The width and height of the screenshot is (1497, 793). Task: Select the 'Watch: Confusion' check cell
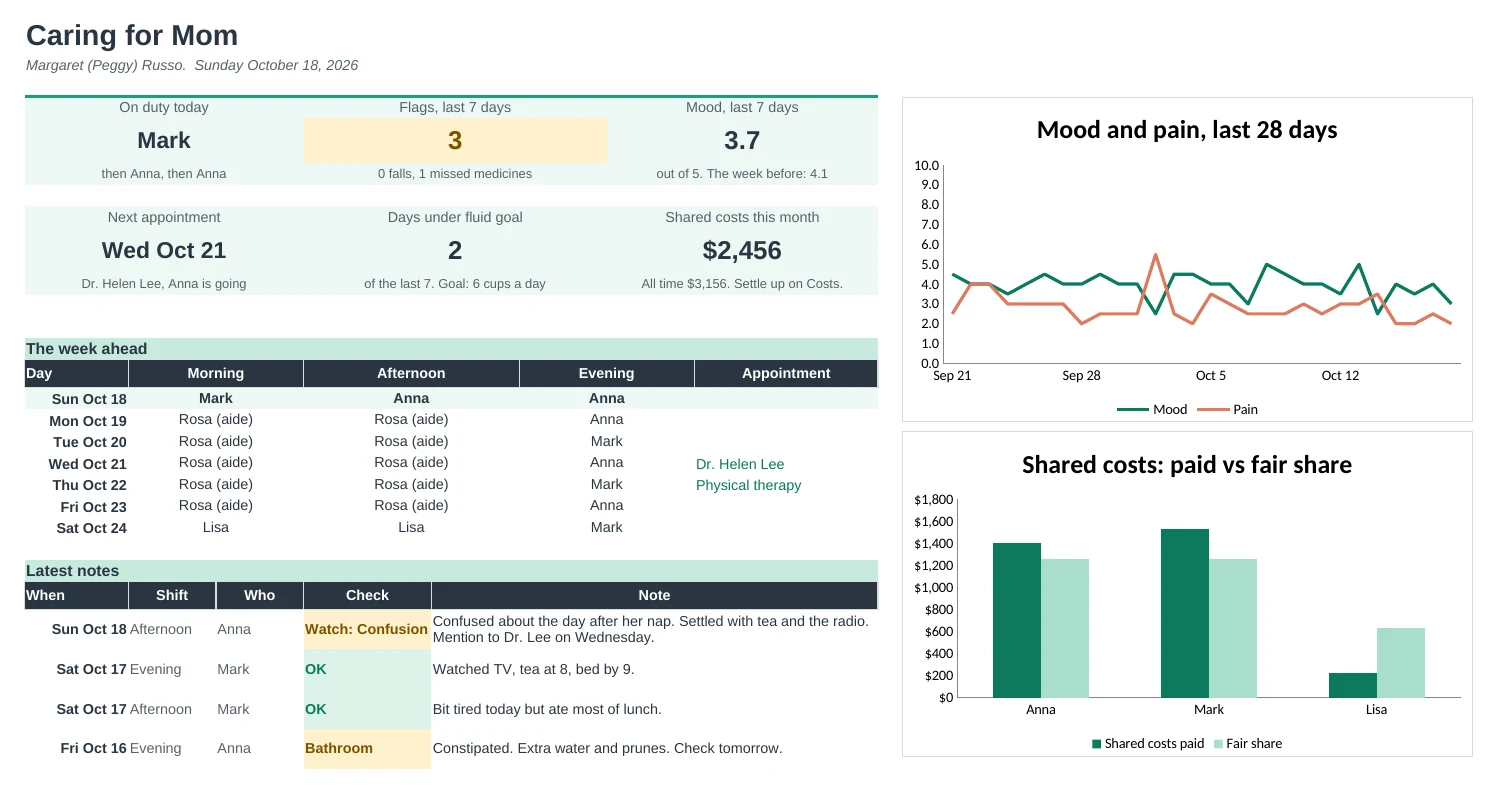367,629
